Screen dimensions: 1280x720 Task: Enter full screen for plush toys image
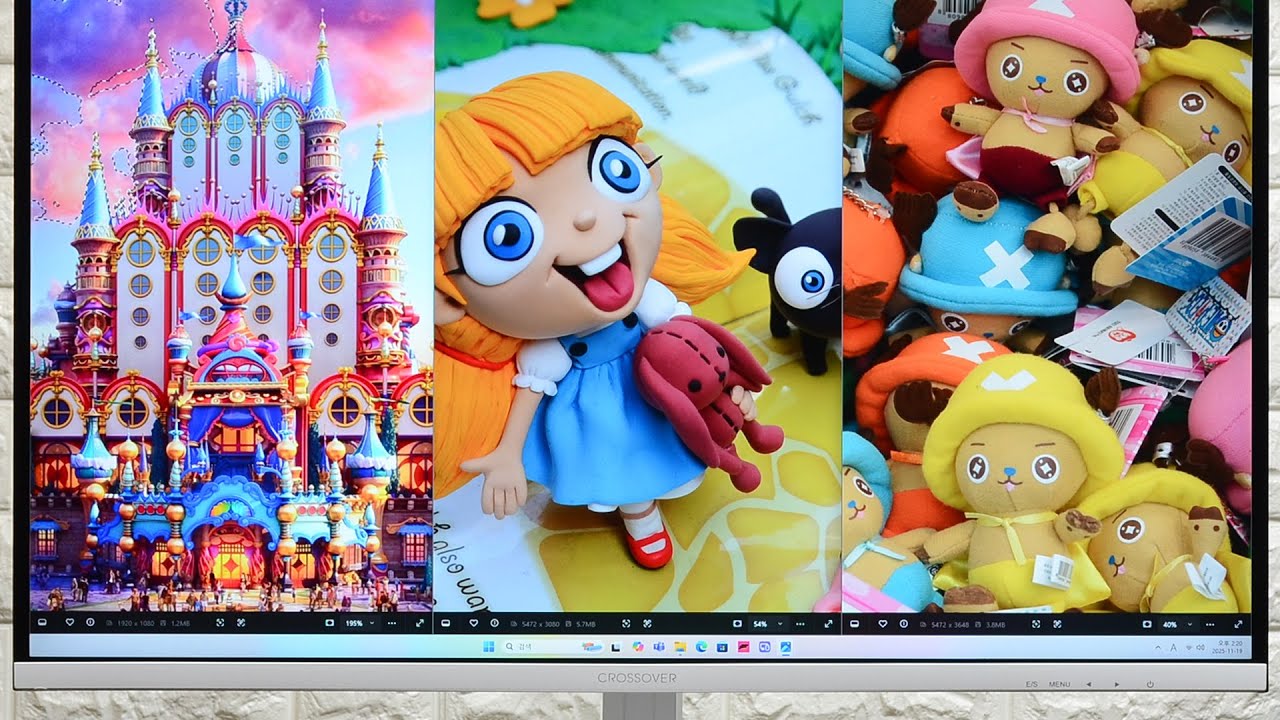coord(1238,624)
